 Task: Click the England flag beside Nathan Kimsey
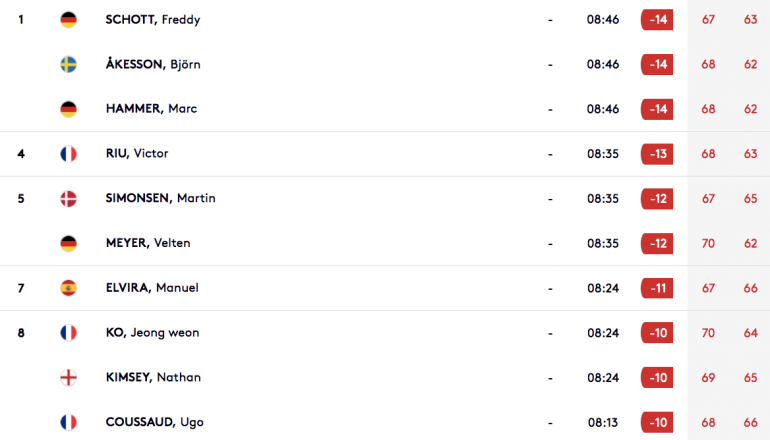point(68,378)
